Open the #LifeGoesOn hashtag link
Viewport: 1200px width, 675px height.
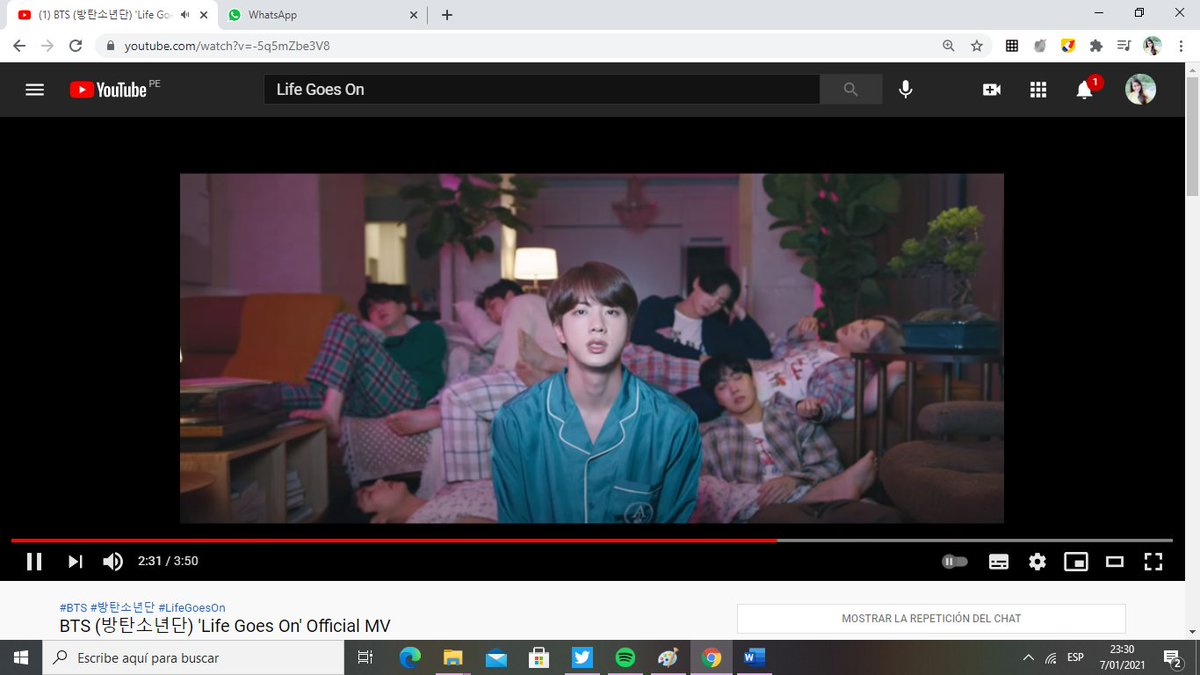click(192, 608)
